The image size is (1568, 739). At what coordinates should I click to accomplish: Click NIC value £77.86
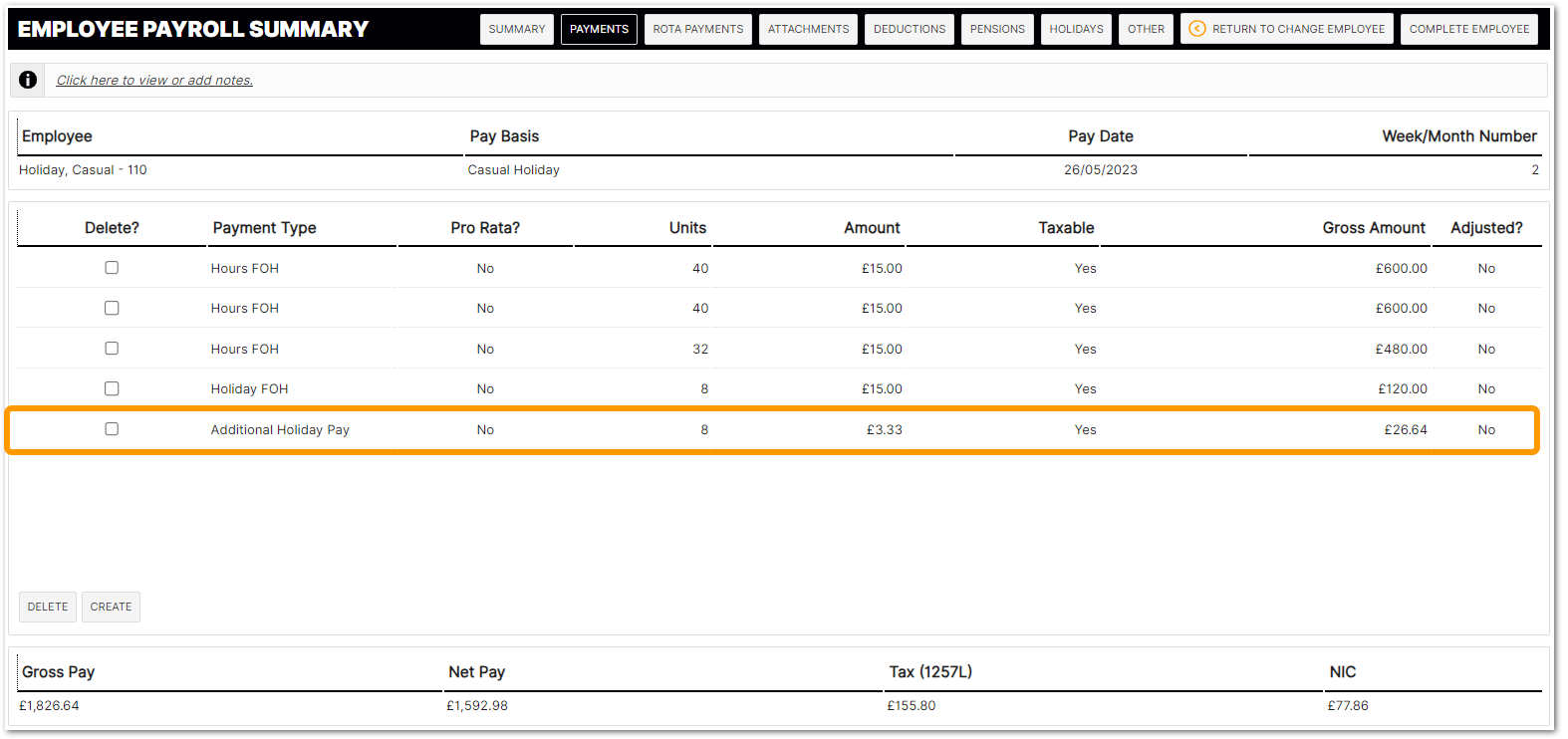(1348, 706)
